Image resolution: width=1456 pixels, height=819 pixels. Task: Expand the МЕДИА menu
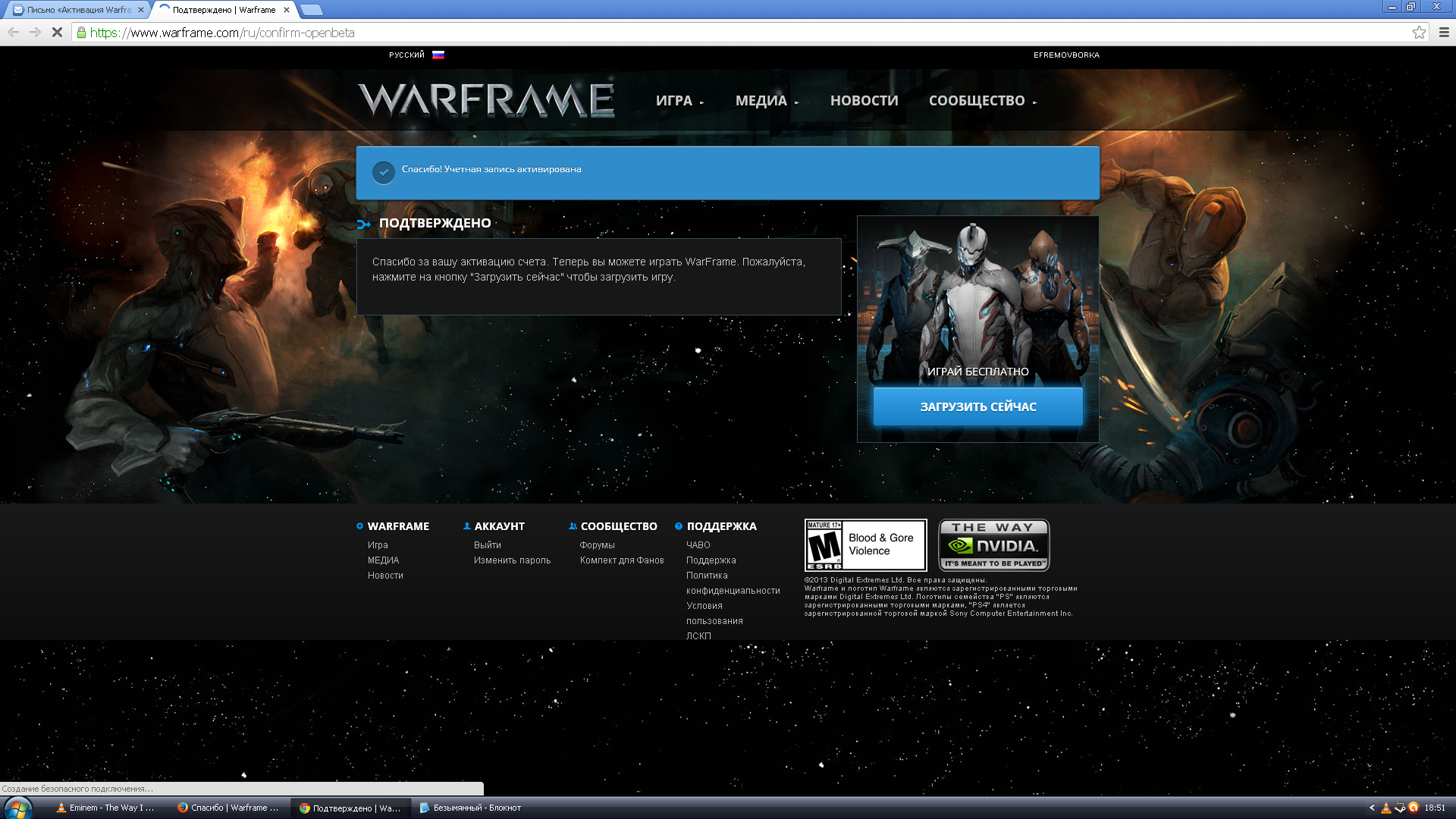pos(767,101)
